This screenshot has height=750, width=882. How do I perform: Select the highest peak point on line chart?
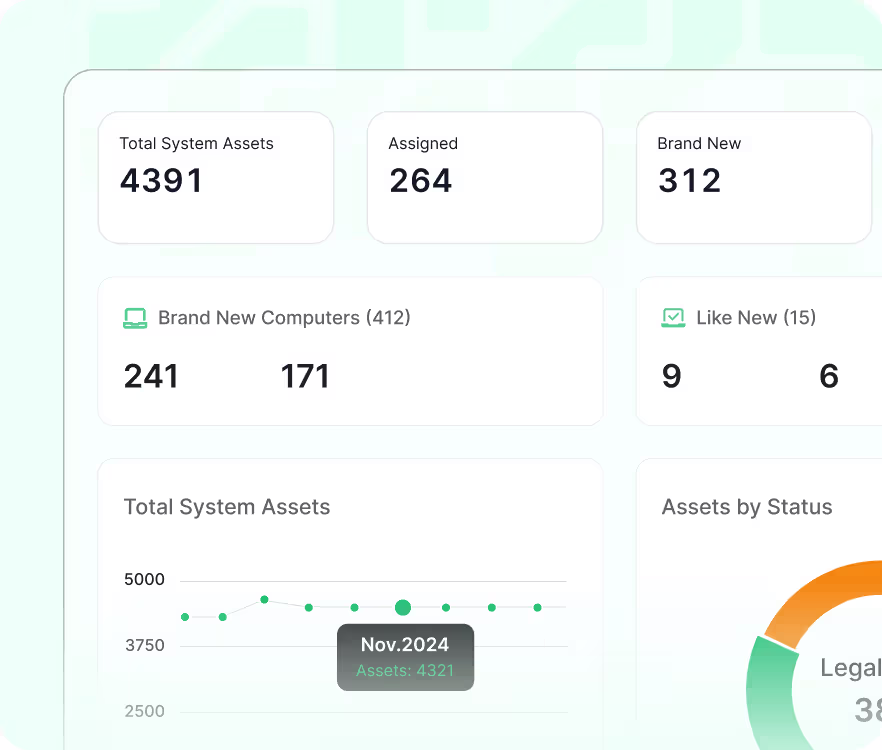(x=264, y=599)
